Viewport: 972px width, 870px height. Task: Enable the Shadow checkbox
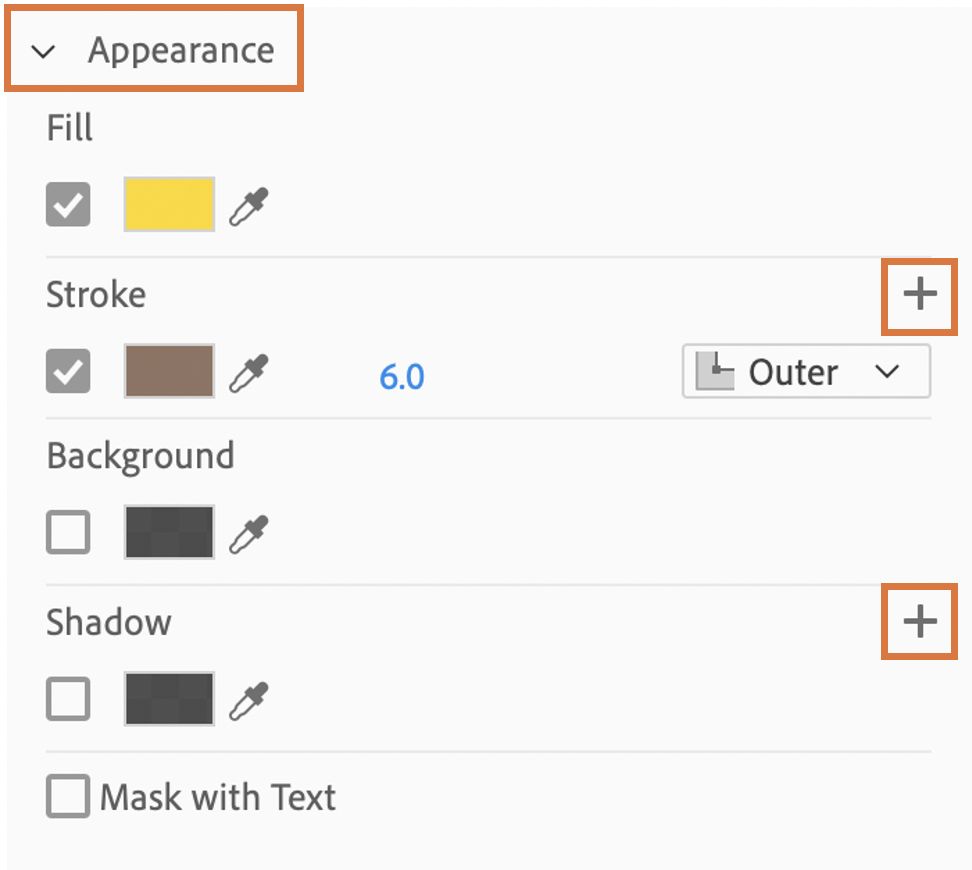pos(68,699)
